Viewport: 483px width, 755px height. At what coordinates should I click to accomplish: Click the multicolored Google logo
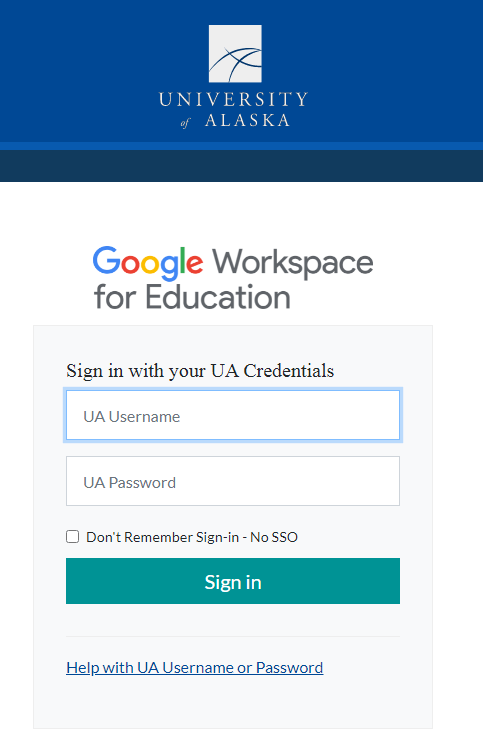coord(148,263)
